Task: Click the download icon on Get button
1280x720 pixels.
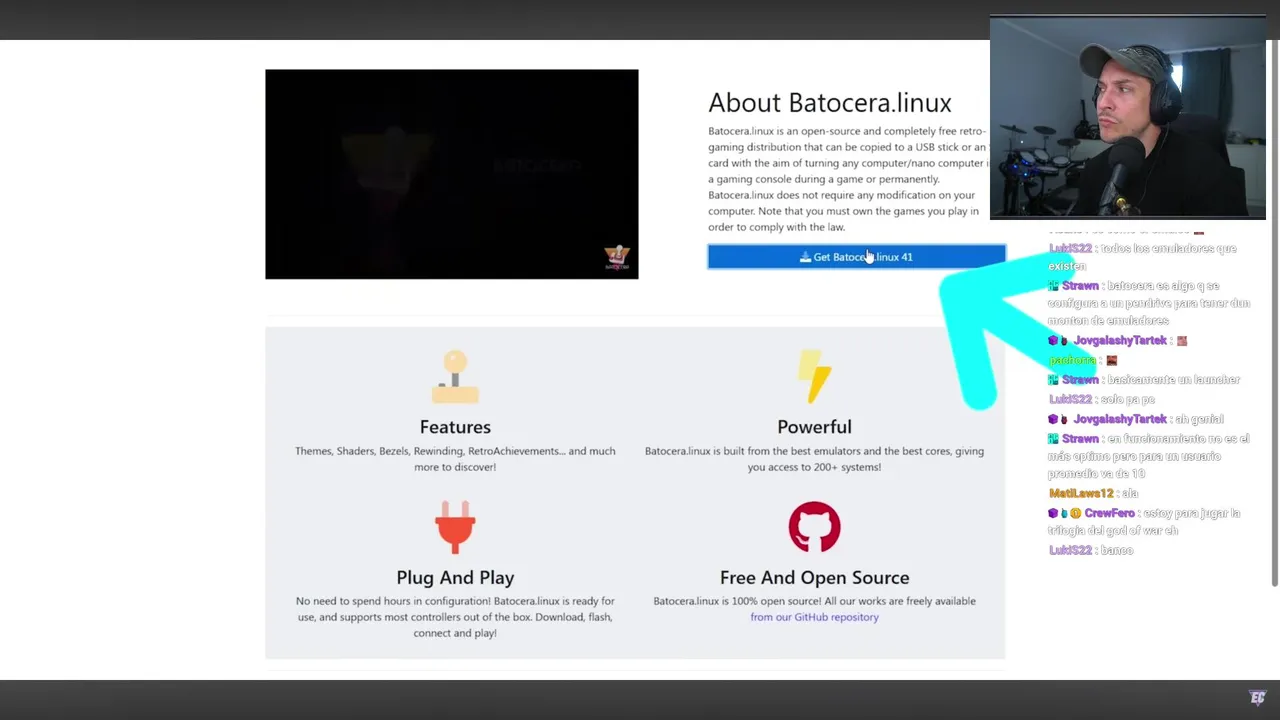Action: (805, 257)
